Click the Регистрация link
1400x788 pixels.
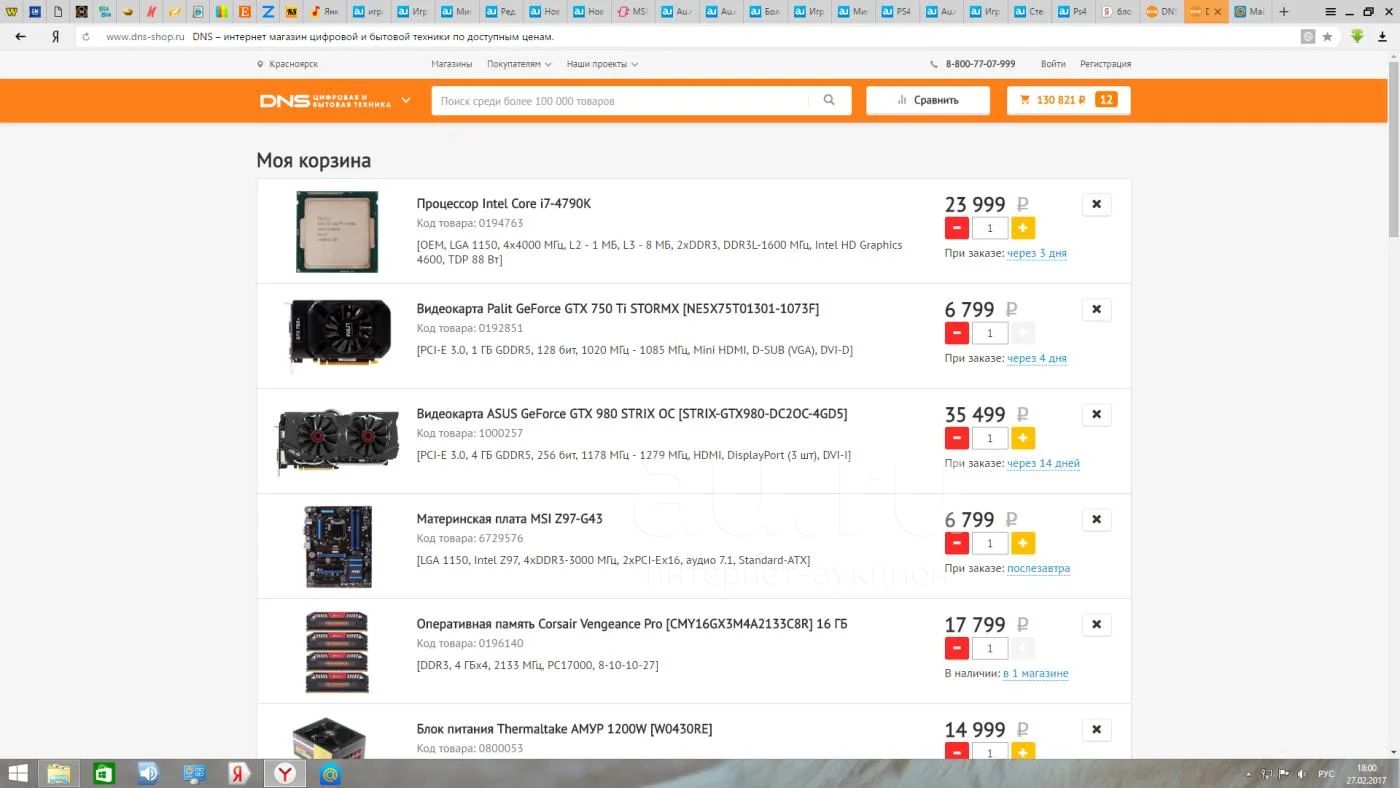pos(1105,64)
